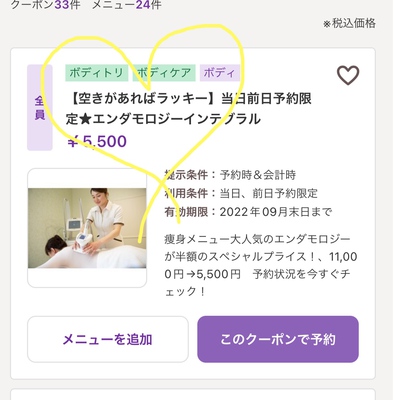Click メニューを追加 button
The image size is (400, 400).
point(108,339)
